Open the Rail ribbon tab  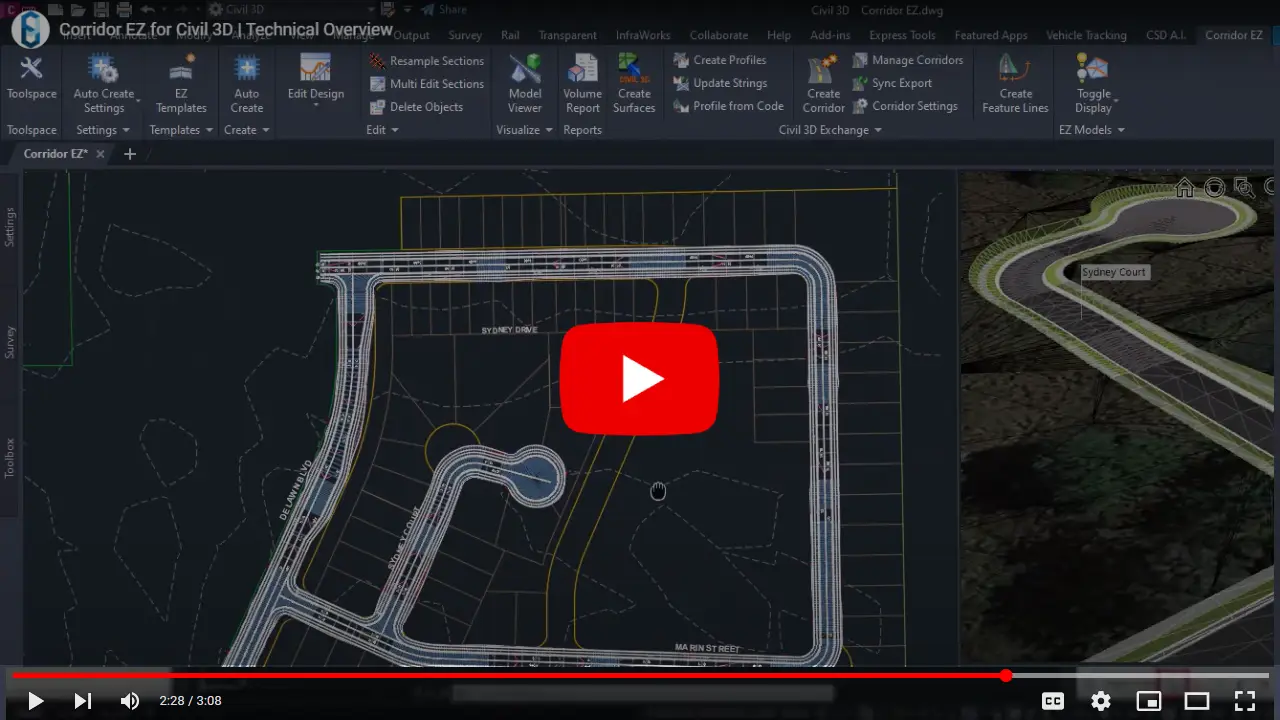click(x=510, y=35)
